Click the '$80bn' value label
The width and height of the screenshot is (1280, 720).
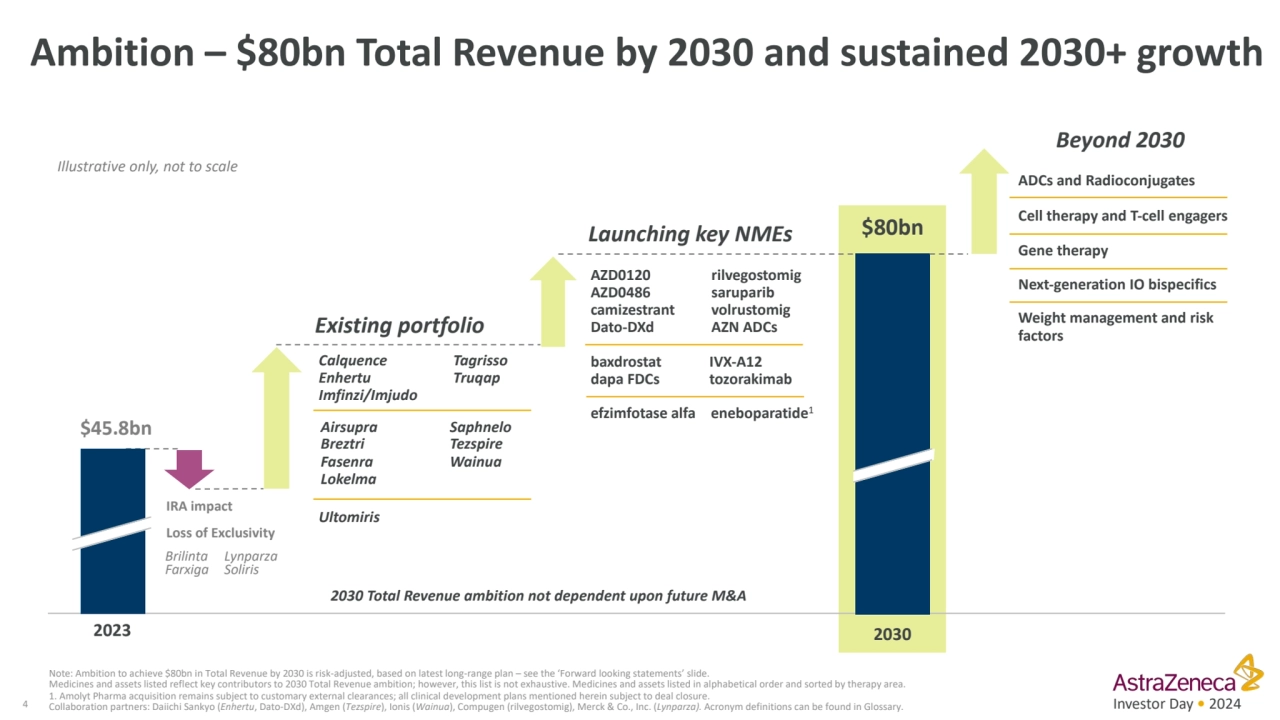(x=892, y=228)
